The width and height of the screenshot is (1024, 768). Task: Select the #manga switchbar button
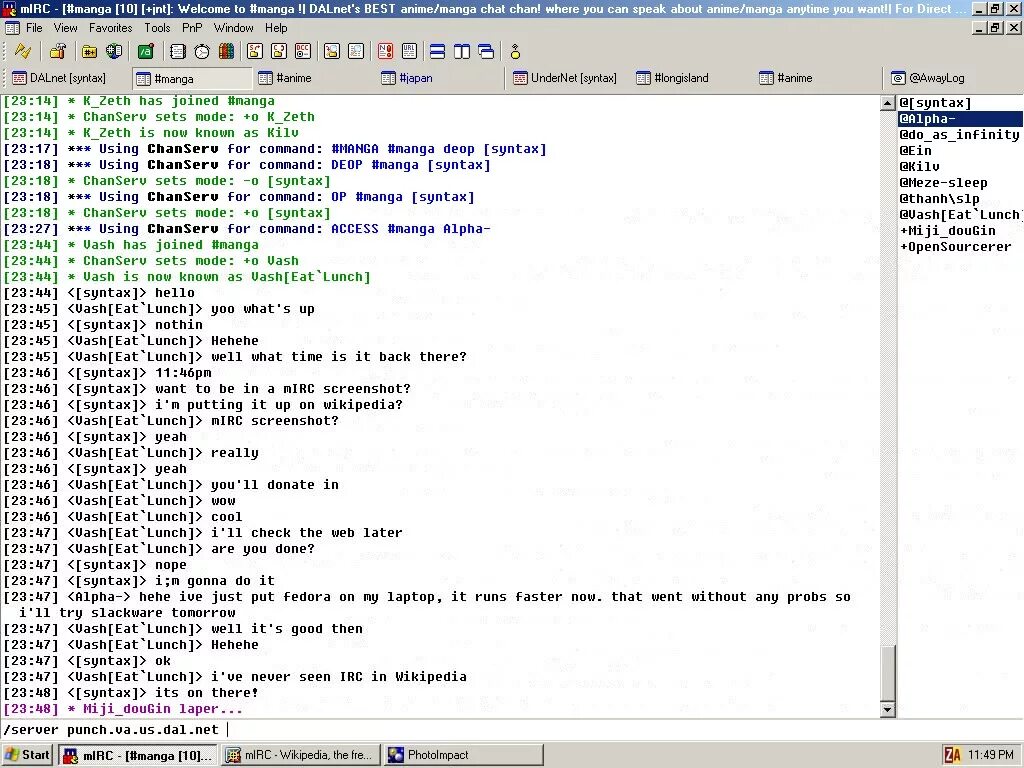pyautogui.click(x=192, y=78)
